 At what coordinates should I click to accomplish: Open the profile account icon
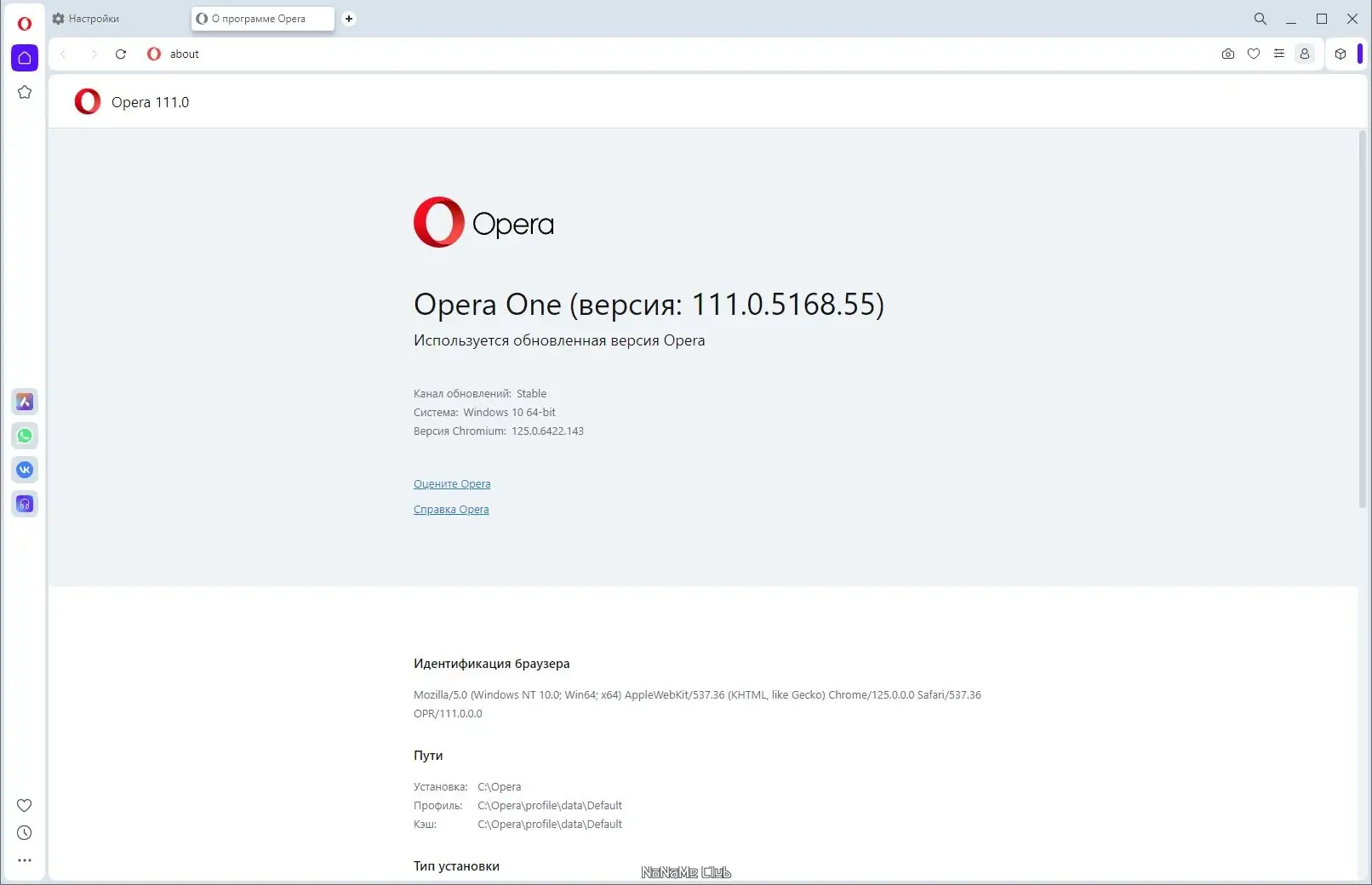pyautogui.click(x=1305, y=54)
